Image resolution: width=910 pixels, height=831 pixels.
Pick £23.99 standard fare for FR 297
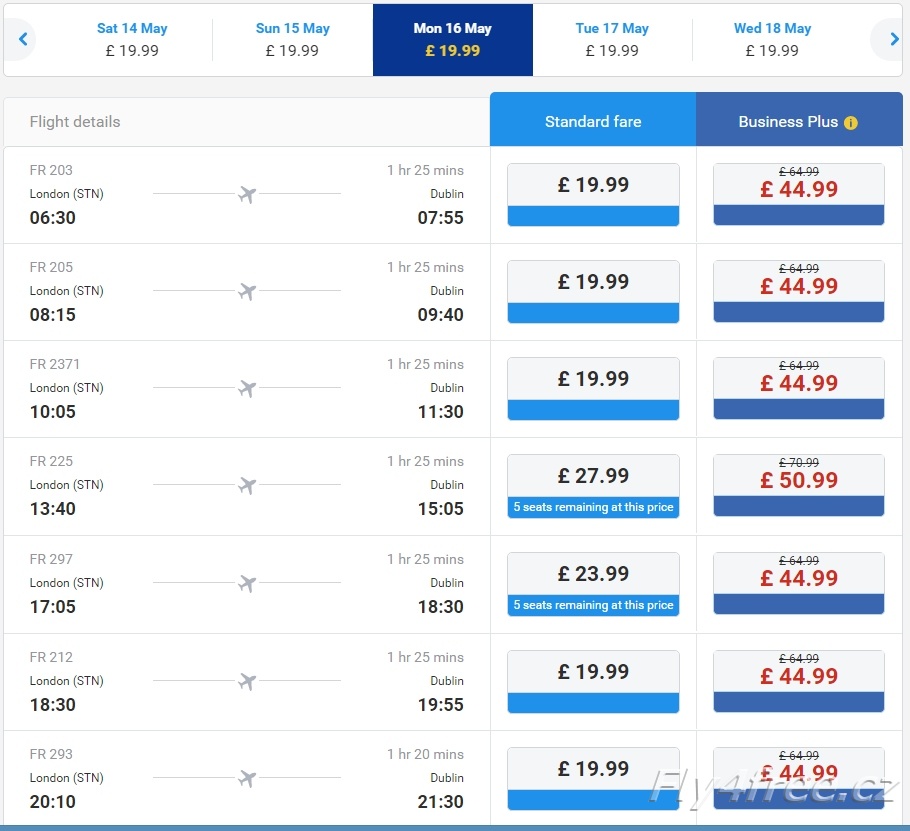tap(593, 584)
